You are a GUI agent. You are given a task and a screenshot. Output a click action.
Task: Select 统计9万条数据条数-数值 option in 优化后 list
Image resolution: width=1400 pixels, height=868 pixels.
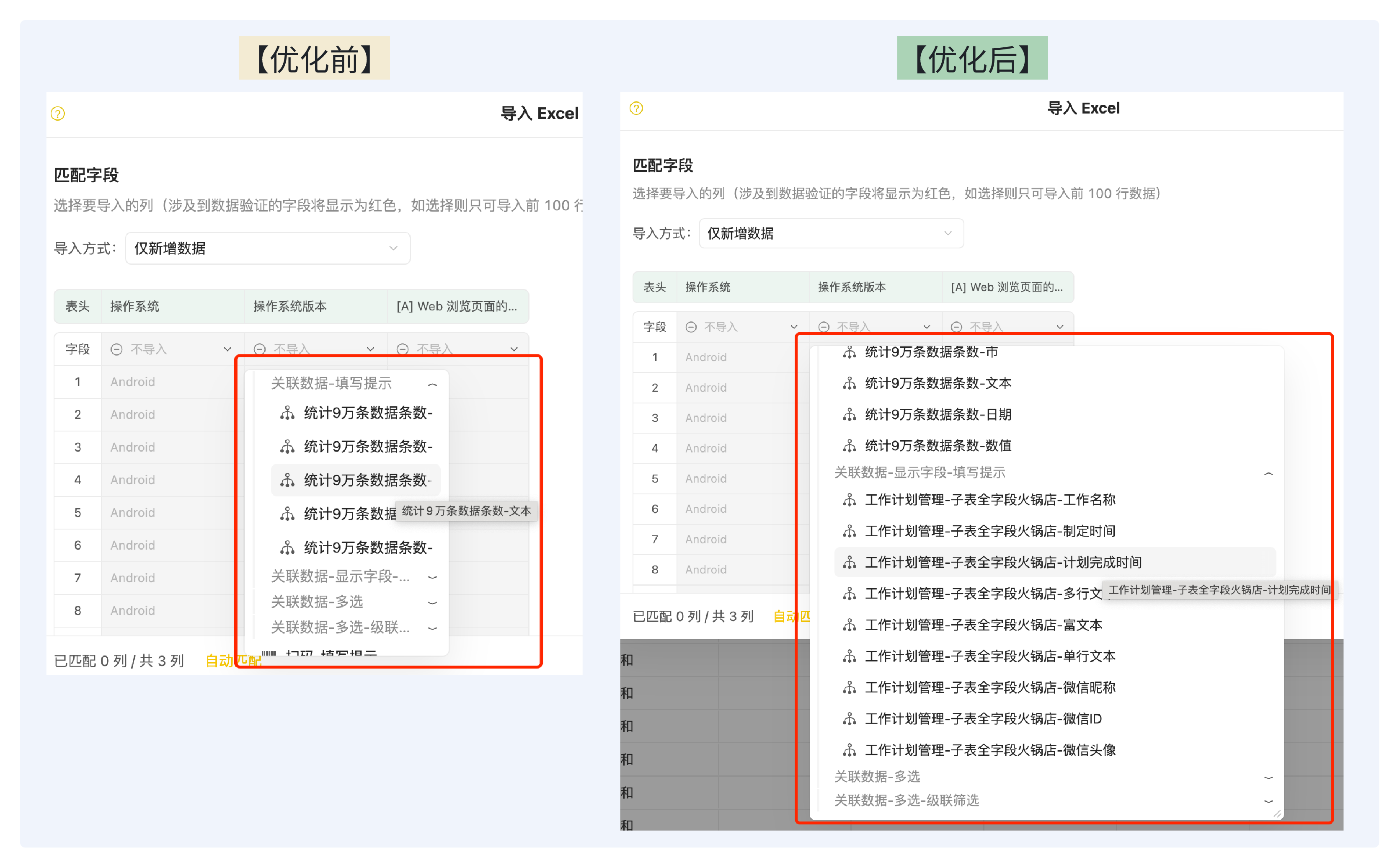(x=1054, y=445)
